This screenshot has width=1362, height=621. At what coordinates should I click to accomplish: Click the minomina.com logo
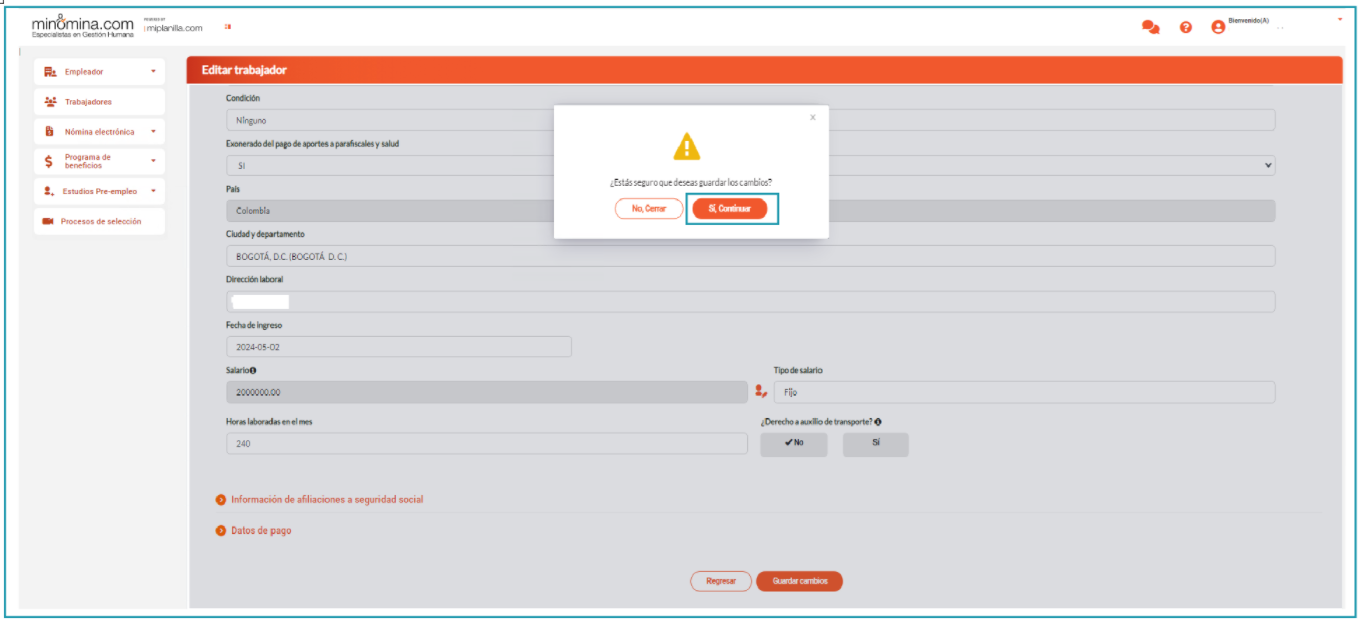(82, 25)
